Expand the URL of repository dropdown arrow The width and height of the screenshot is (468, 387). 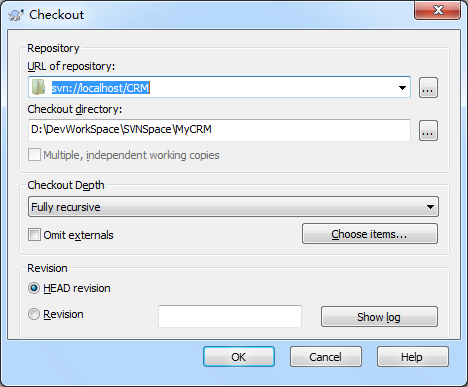tap(402, 88)
